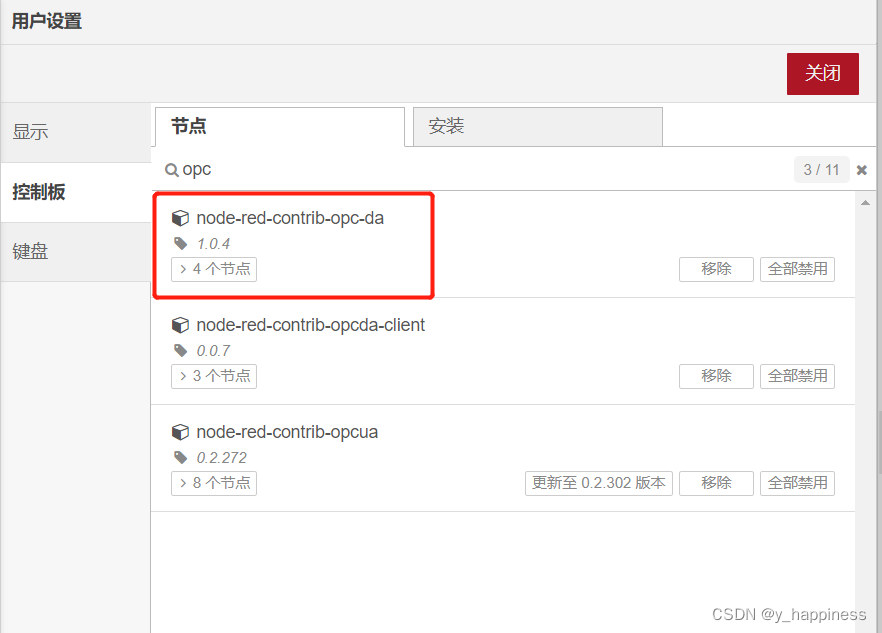Image resolution: width=882 pixels, height=633 pixels.
Task: Clear the search with the x icon
Action: 861,170
